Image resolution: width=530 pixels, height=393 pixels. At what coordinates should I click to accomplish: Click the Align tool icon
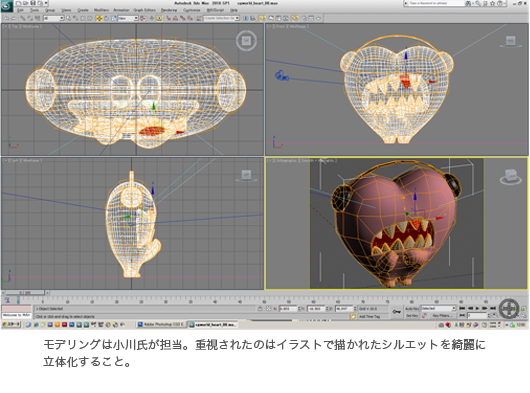point(252,18)
